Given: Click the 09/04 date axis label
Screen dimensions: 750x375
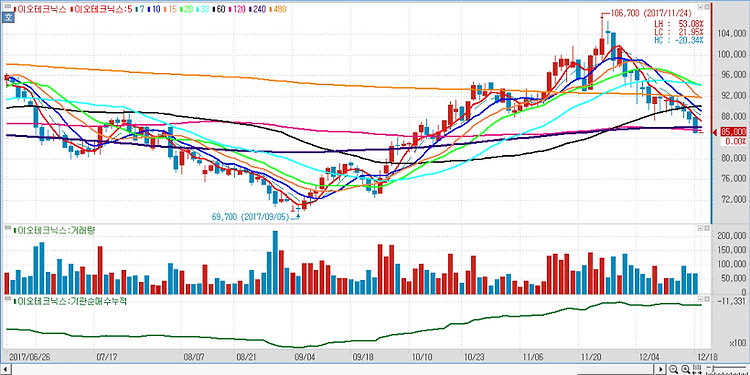Looking at the screenshot, I should point(305,356).
